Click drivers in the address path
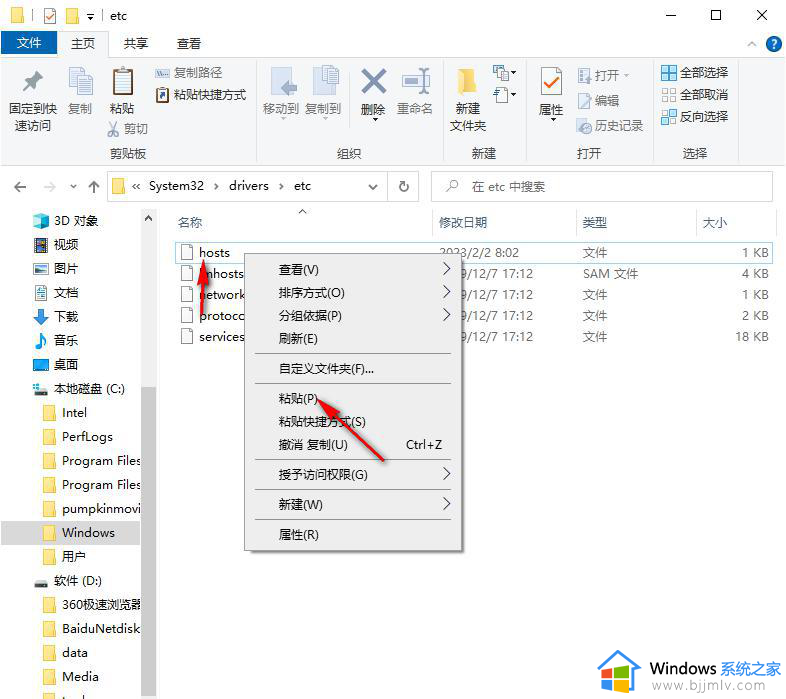 point(249,186)
